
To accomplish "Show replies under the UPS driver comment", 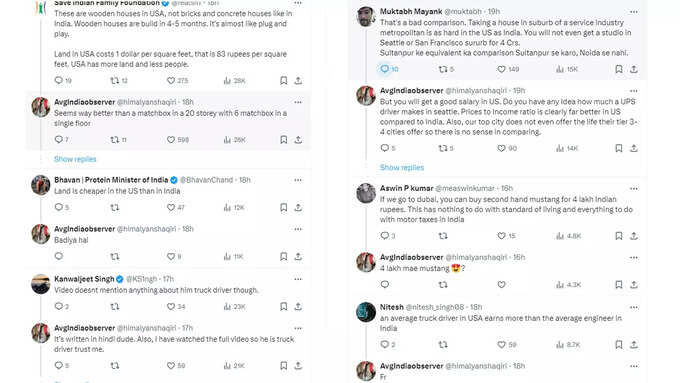I will [x=402, y=167].
